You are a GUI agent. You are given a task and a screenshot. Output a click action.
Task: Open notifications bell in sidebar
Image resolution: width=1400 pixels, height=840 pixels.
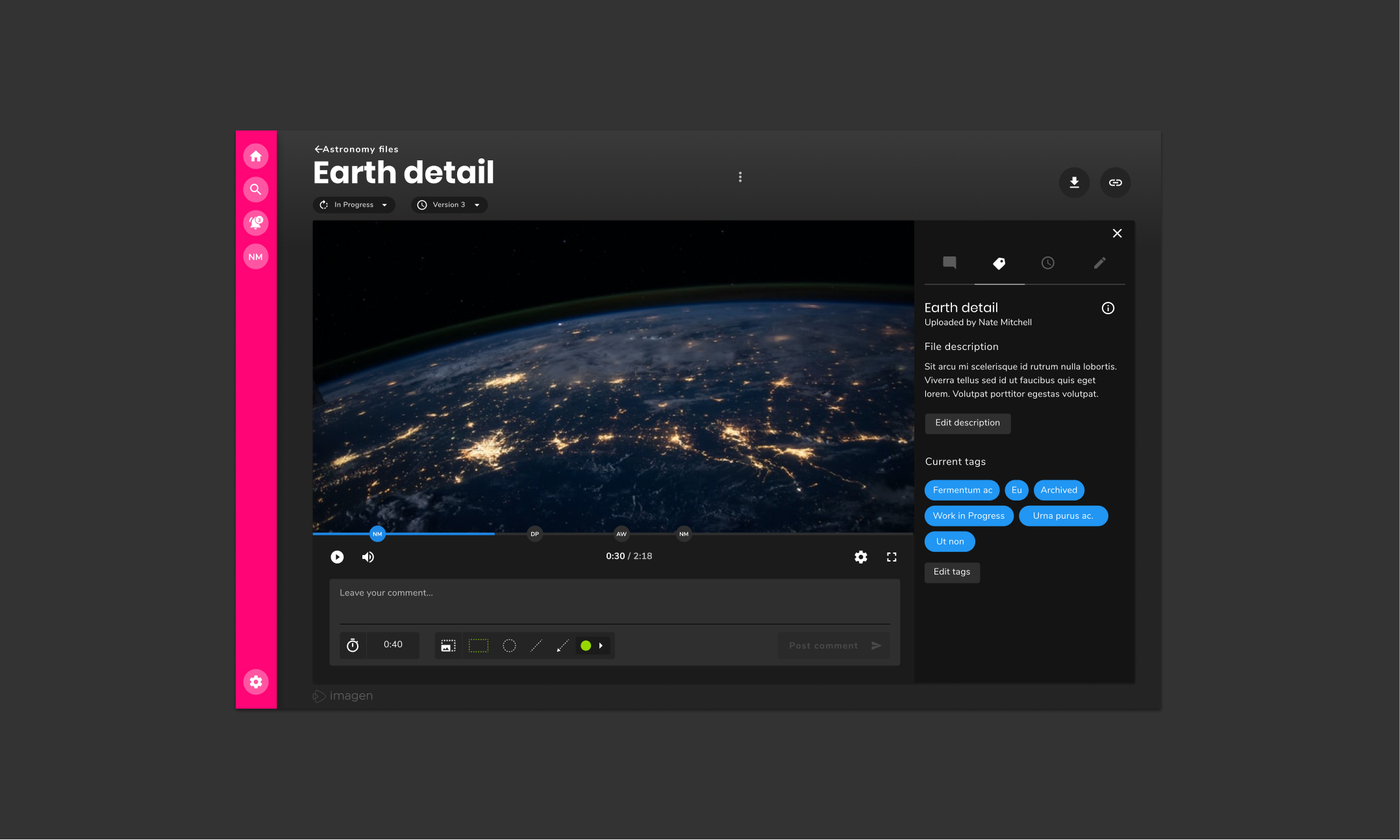tap(256, 223)
